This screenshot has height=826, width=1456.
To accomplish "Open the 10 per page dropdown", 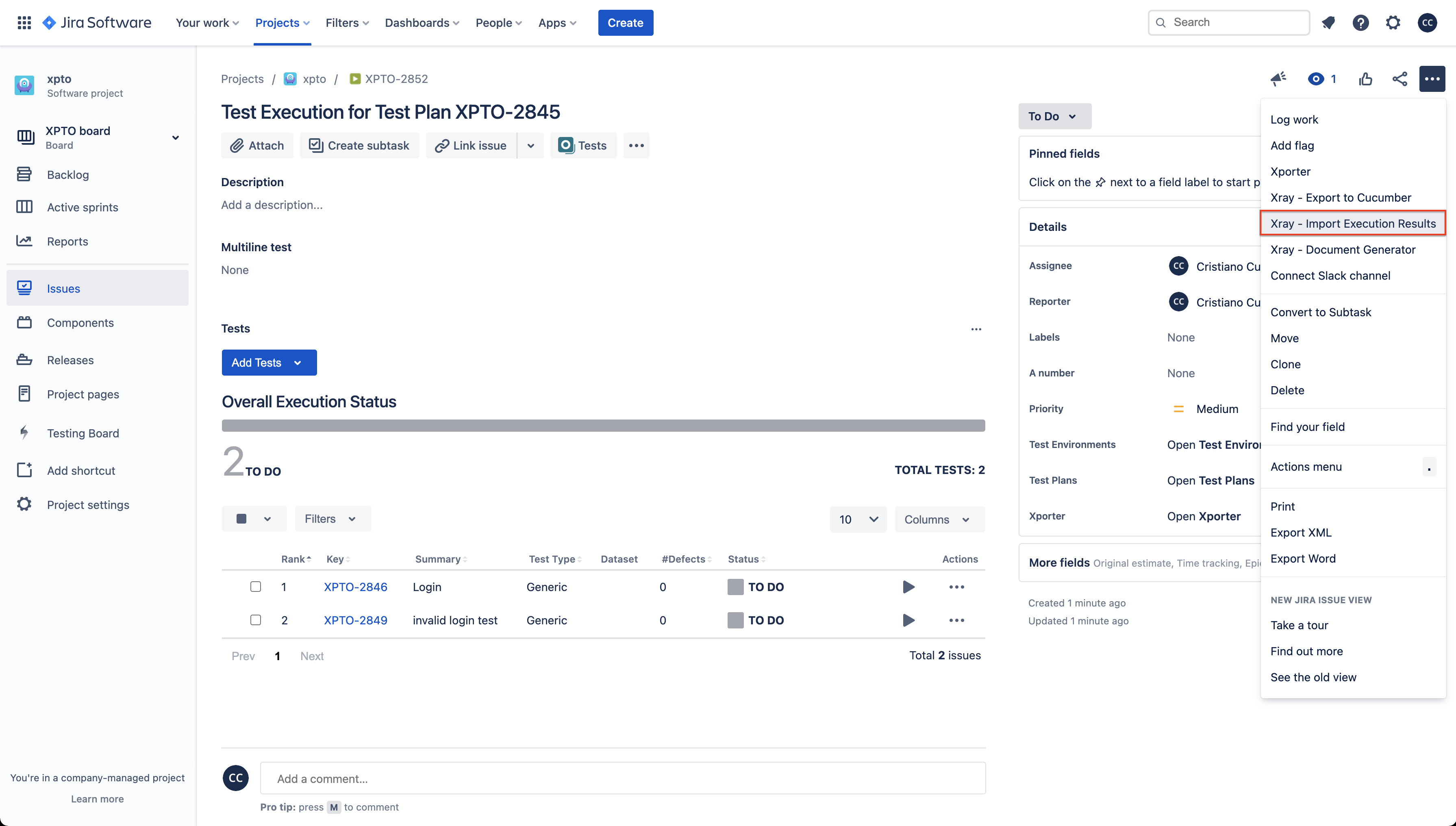I will coord(858,520).
